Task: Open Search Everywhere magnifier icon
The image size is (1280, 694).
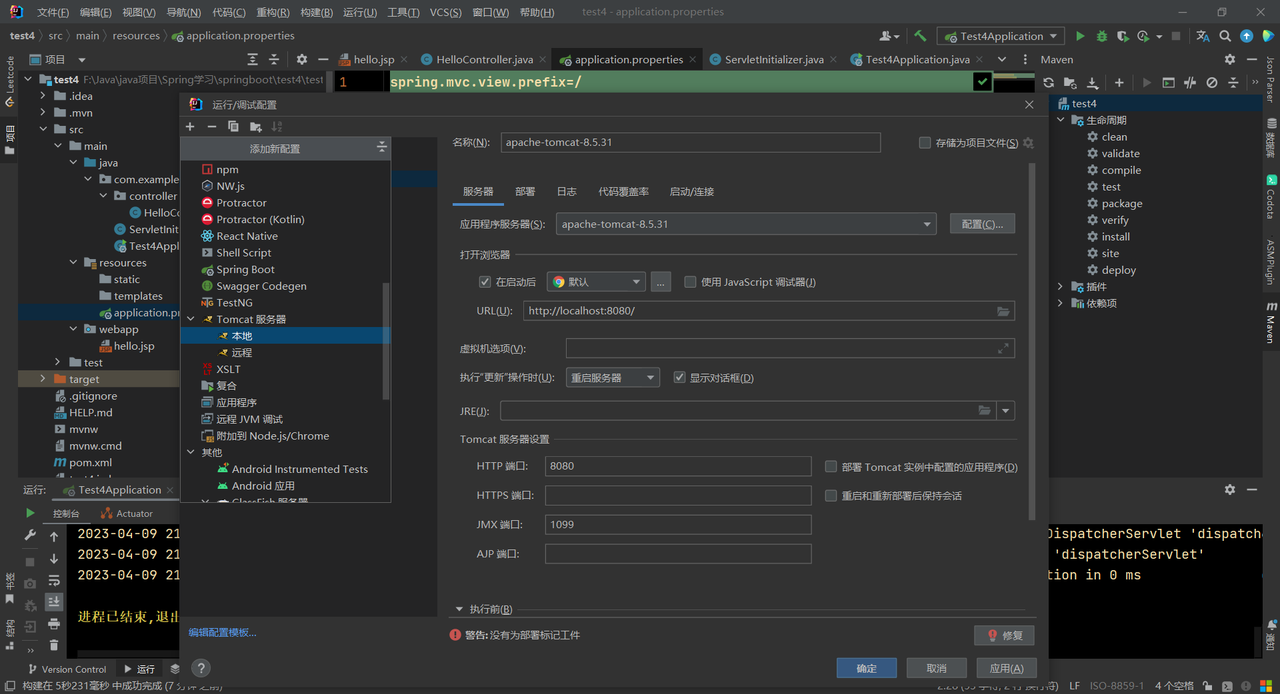Action: (x=1225, y=36)
